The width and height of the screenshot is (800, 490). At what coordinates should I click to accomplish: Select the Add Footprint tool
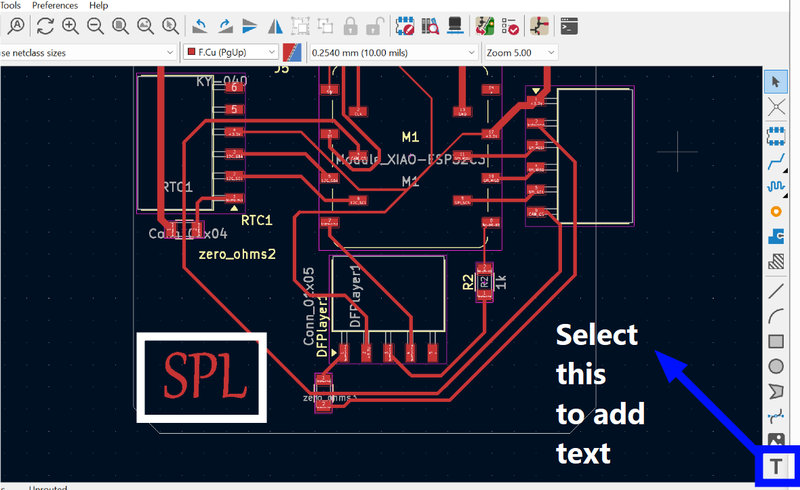click(x=776, y=136)
